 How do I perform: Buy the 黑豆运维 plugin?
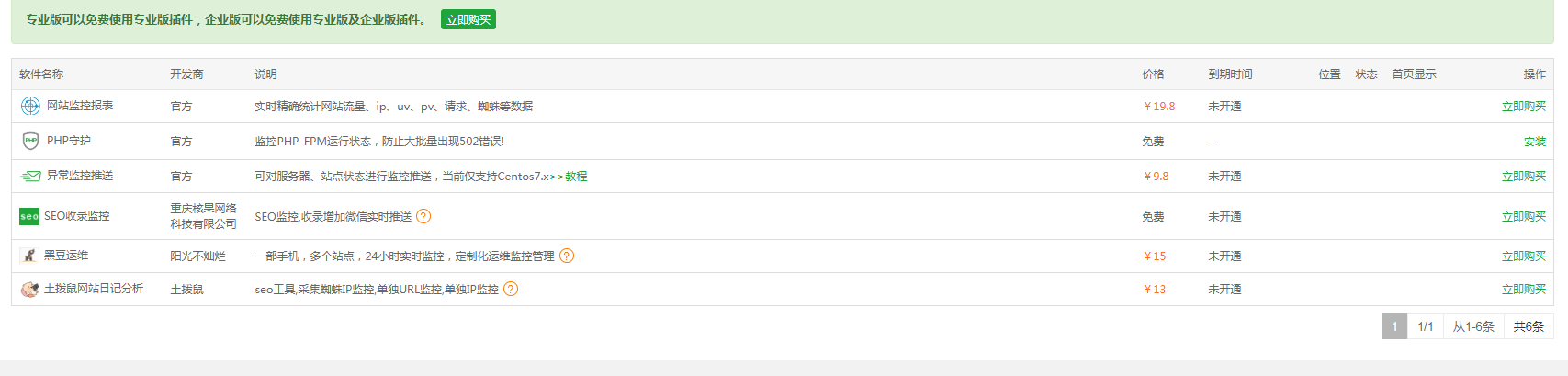point(1523,256)
